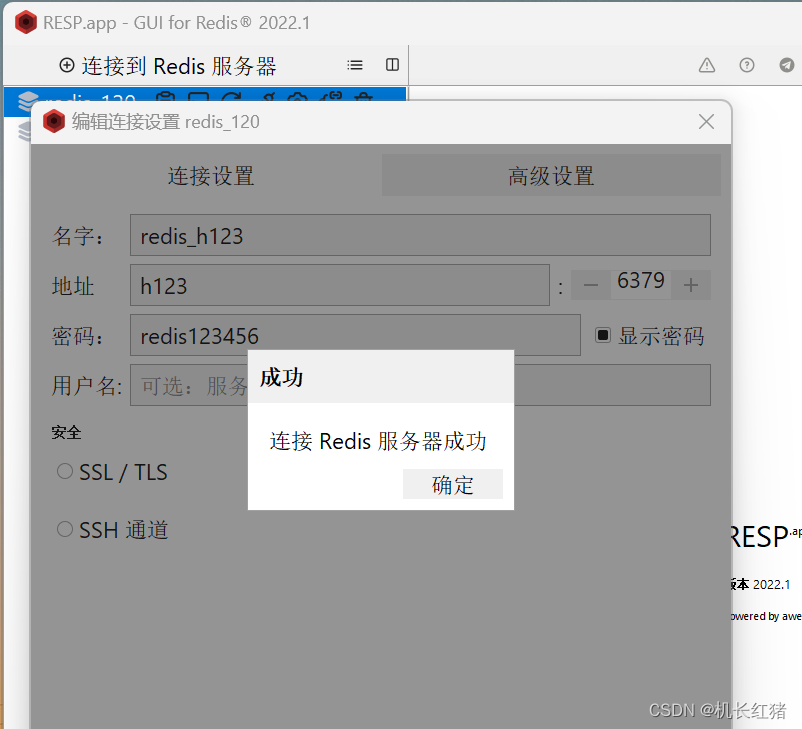Viewport: 802px width, 729px height.
Task: Toggle the split panel view icon
Action: (392, 65)
